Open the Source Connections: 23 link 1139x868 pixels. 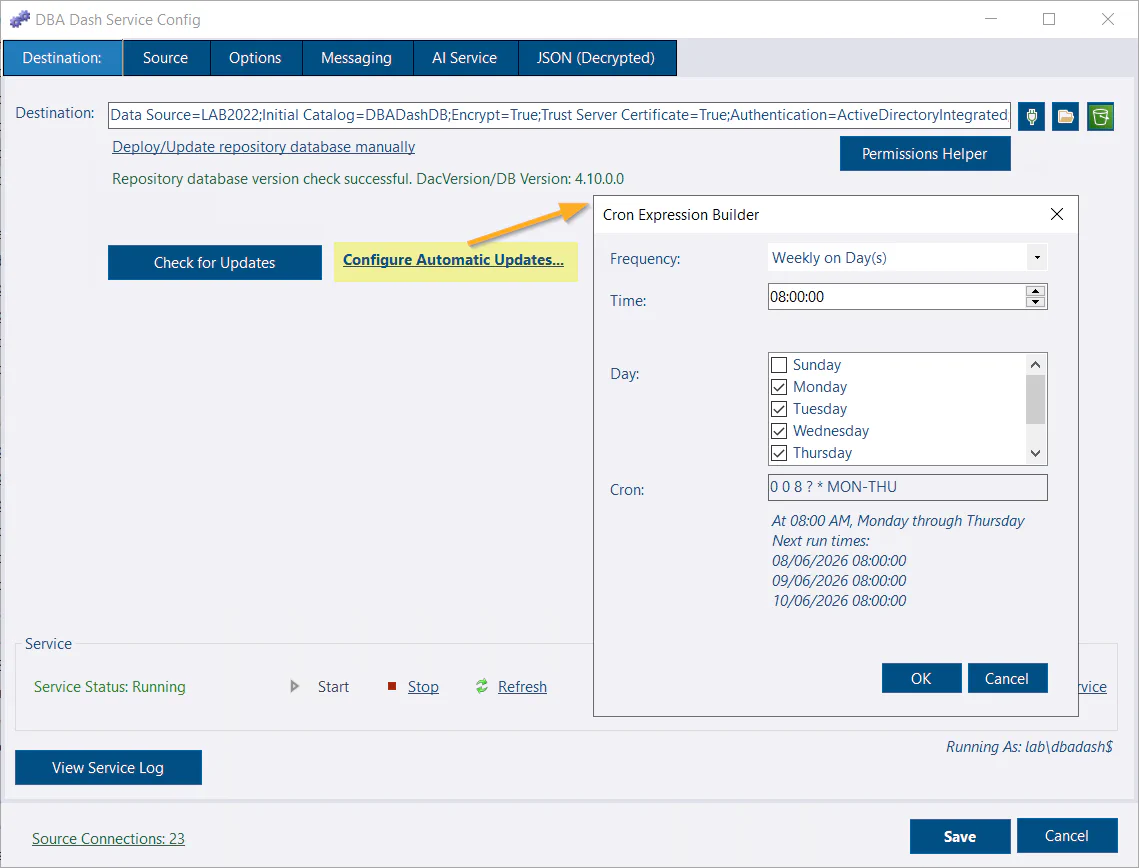(x=108, y=839)
